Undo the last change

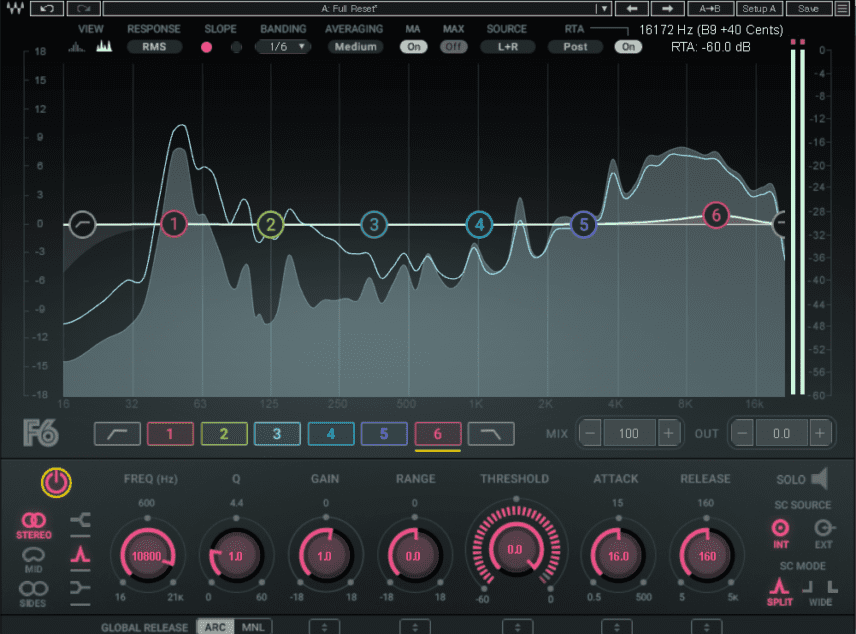point(46,8)
